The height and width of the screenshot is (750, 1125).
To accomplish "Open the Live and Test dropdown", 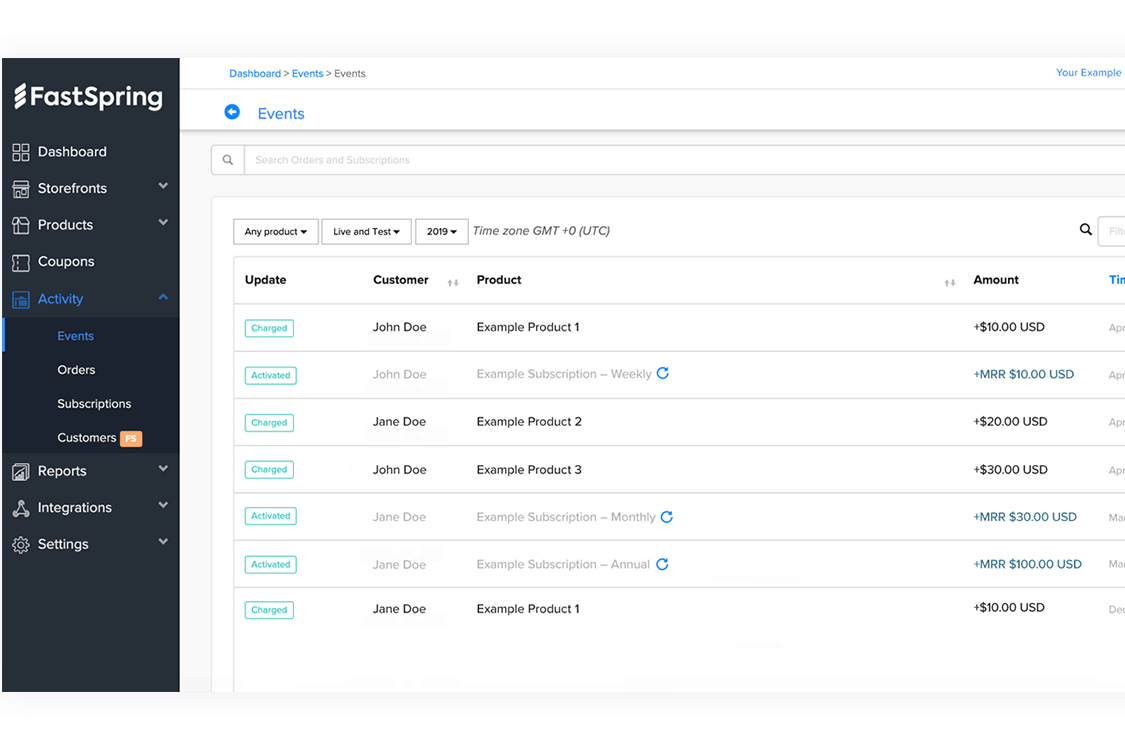I will (366, 232).
